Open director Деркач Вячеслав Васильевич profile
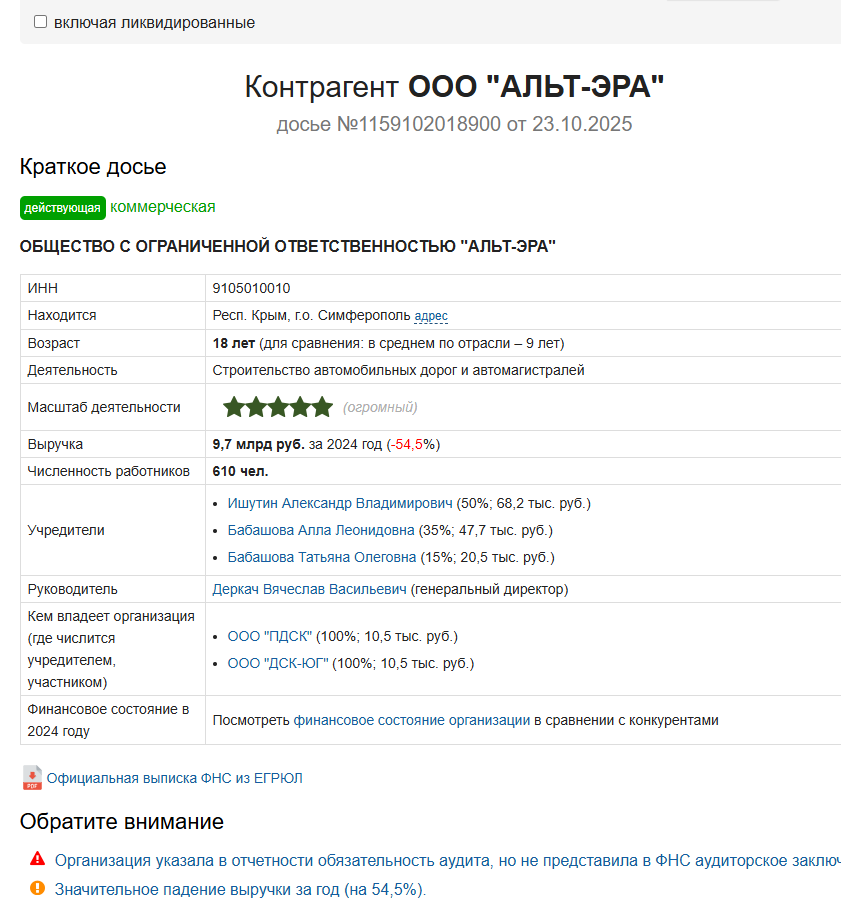Screen dimensions: 841x909 pyautogui.click(x=310, y=589)
